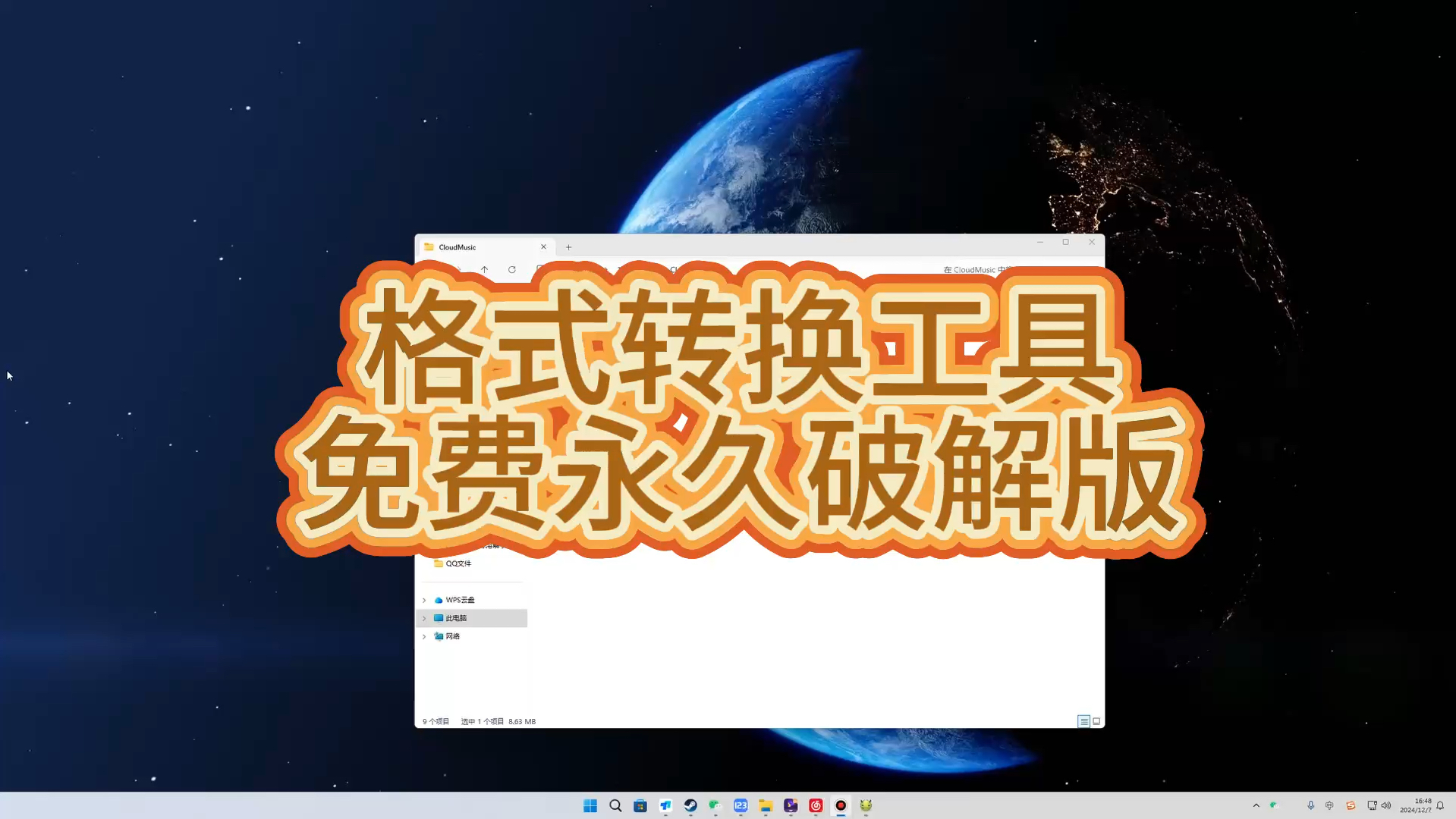Screen dimensions: 1456x819
Task: Open the Start menu
Action: tap(590, 805)
